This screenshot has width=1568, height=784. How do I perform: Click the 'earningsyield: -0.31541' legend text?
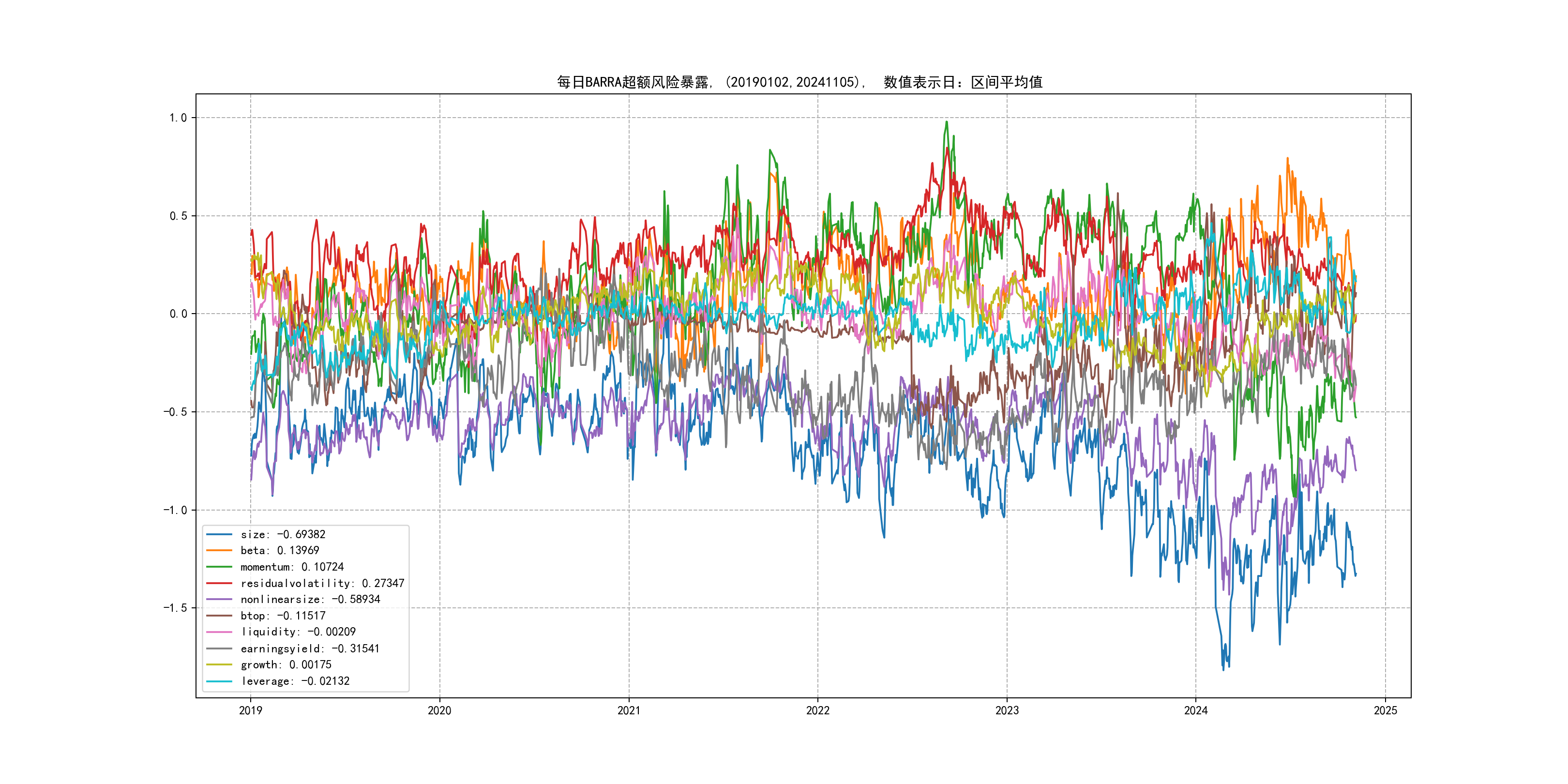click(x=310, y=648)
